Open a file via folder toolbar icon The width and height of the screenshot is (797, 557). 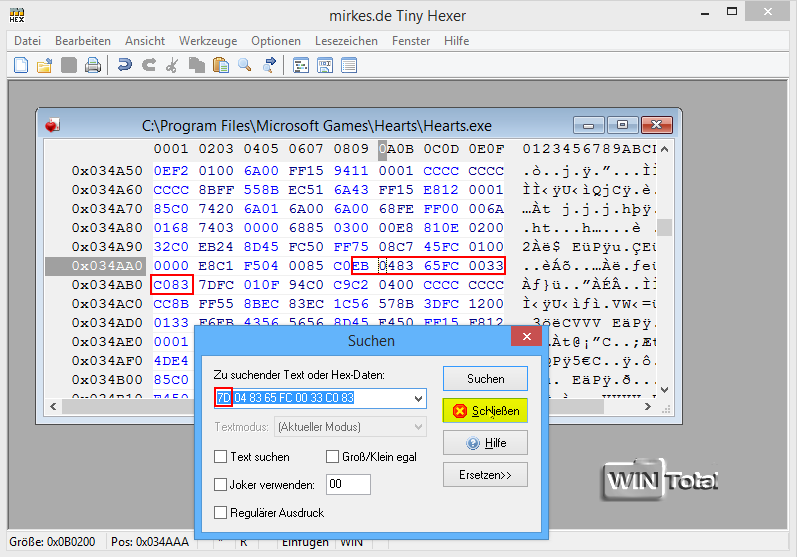pos(45,65)
